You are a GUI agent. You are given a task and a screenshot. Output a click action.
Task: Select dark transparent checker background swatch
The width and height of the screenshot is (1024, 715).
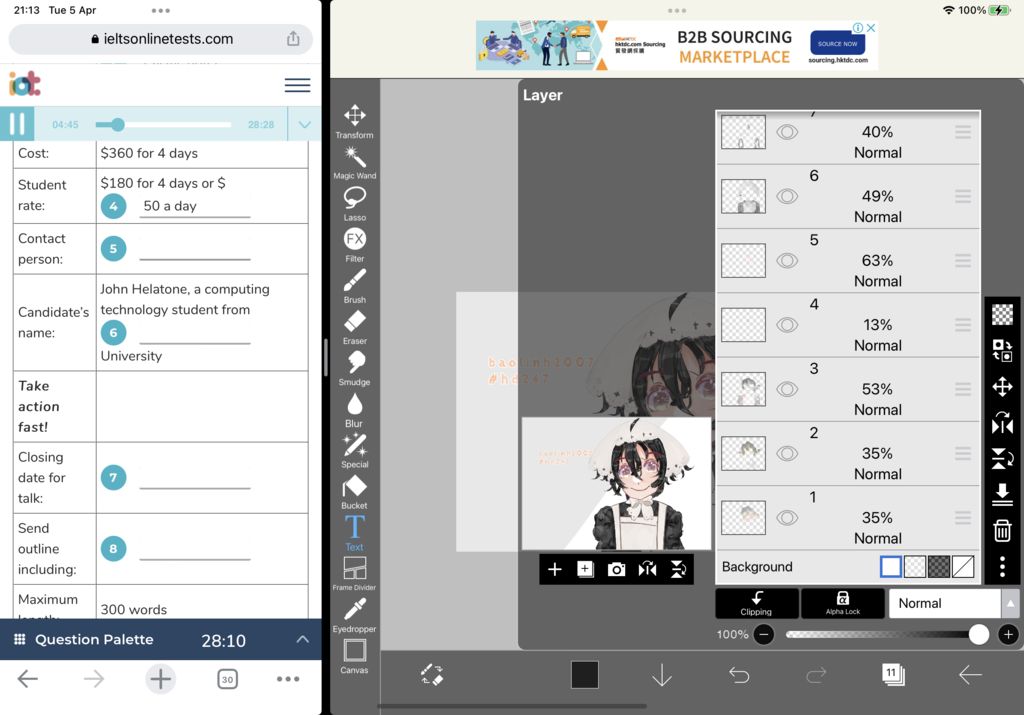click(939, 567)
